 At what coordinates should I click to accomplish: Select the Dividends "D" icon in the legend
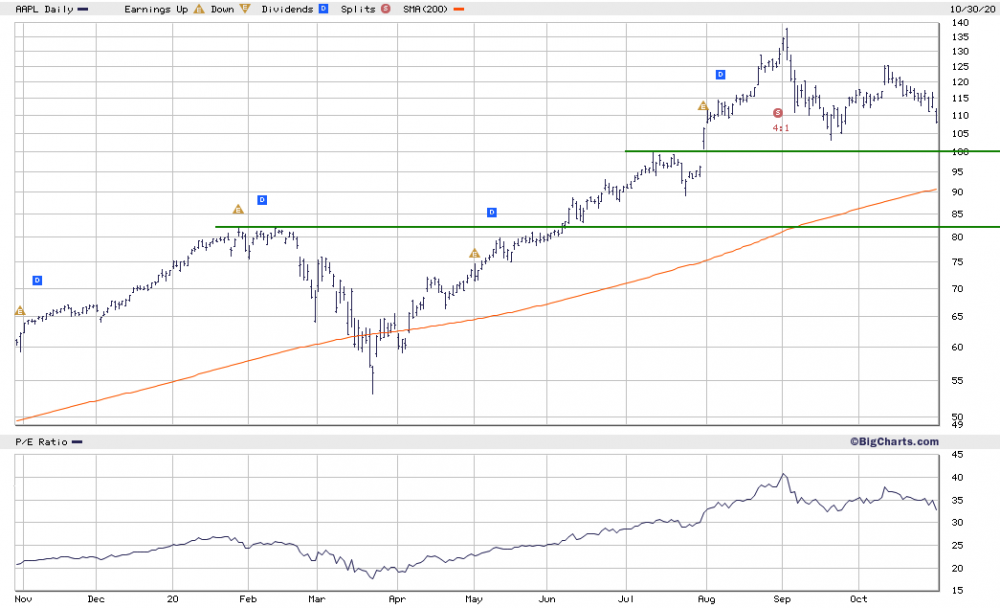tap(322, 9)
